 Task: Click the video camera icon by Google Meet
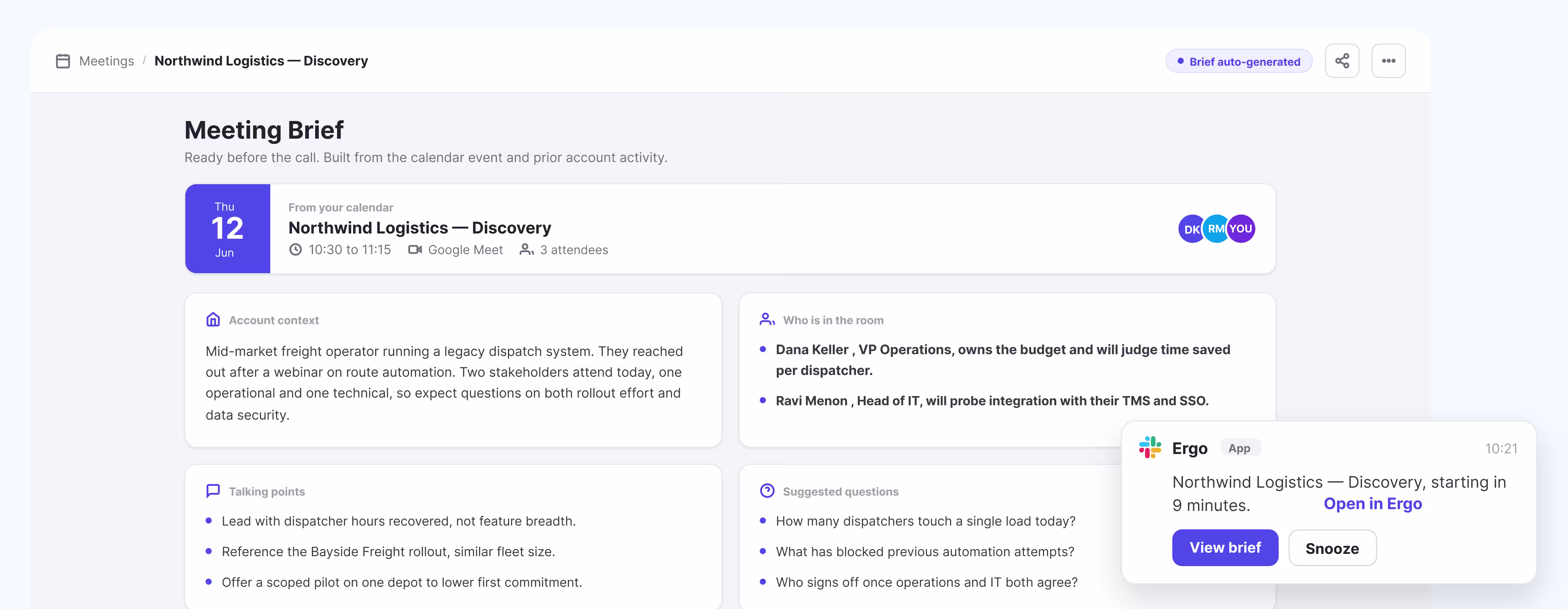pyautogui.click(x=415, y=250)
